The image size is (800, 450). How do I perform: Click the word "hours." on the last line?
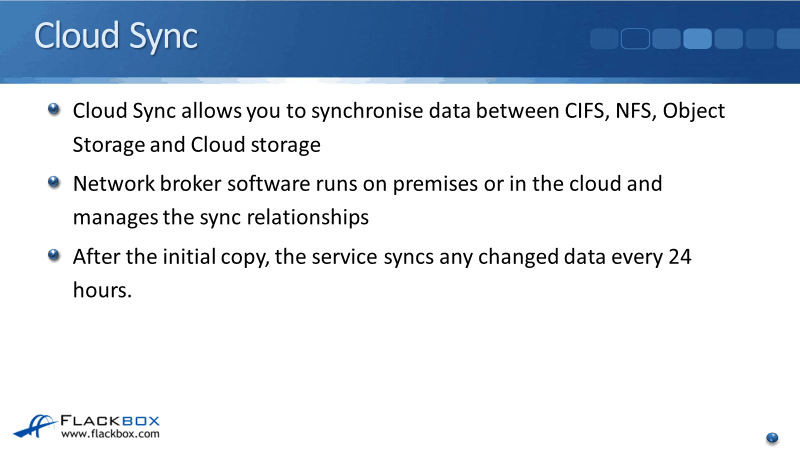(102, 289)
